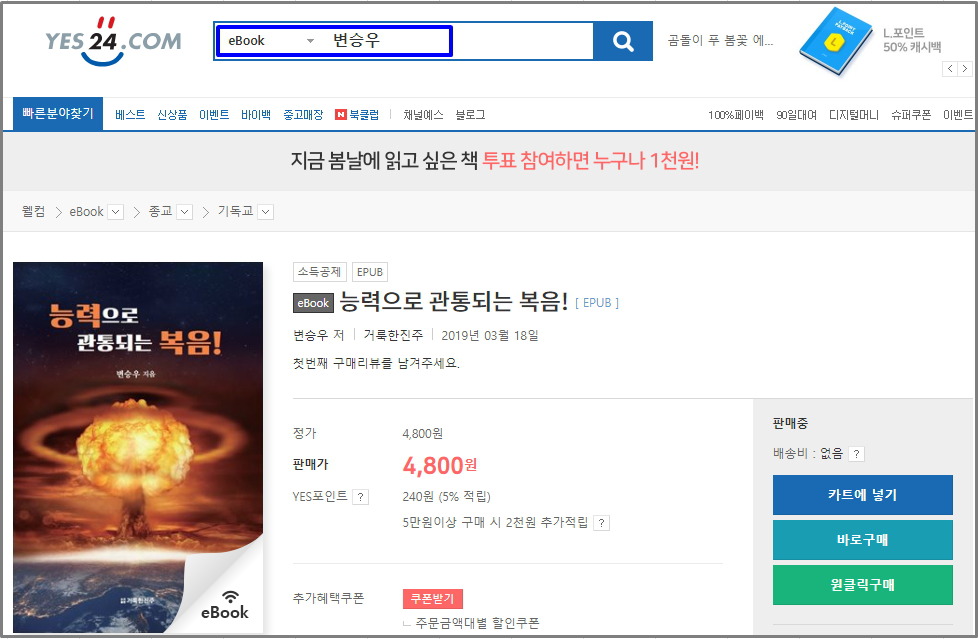Open the 바이백 menu item
978x639 pixels.
coord(256,115)
